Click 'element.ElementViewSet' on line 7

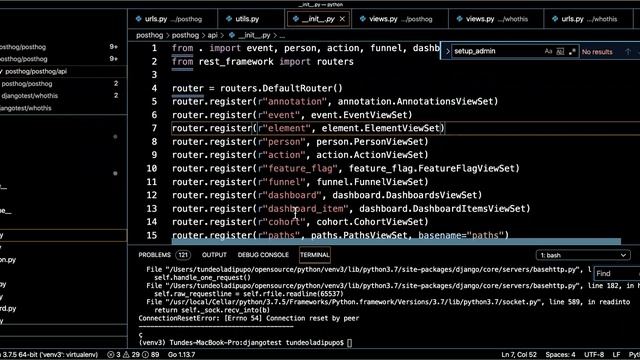coord(380,128)
